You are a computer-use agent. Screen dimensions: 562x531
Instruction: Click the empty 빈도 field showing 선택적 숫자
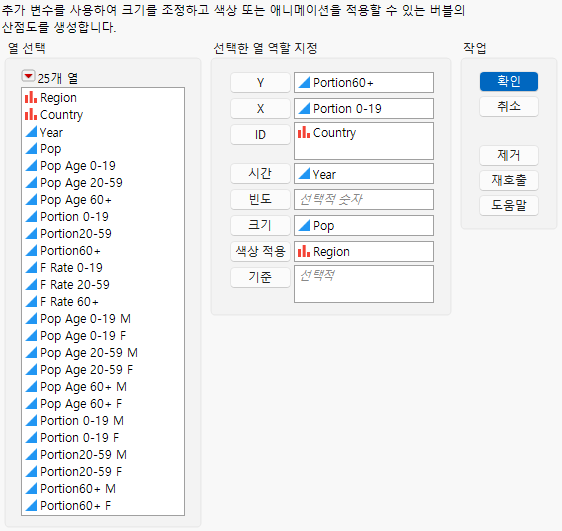click(364, 200)
